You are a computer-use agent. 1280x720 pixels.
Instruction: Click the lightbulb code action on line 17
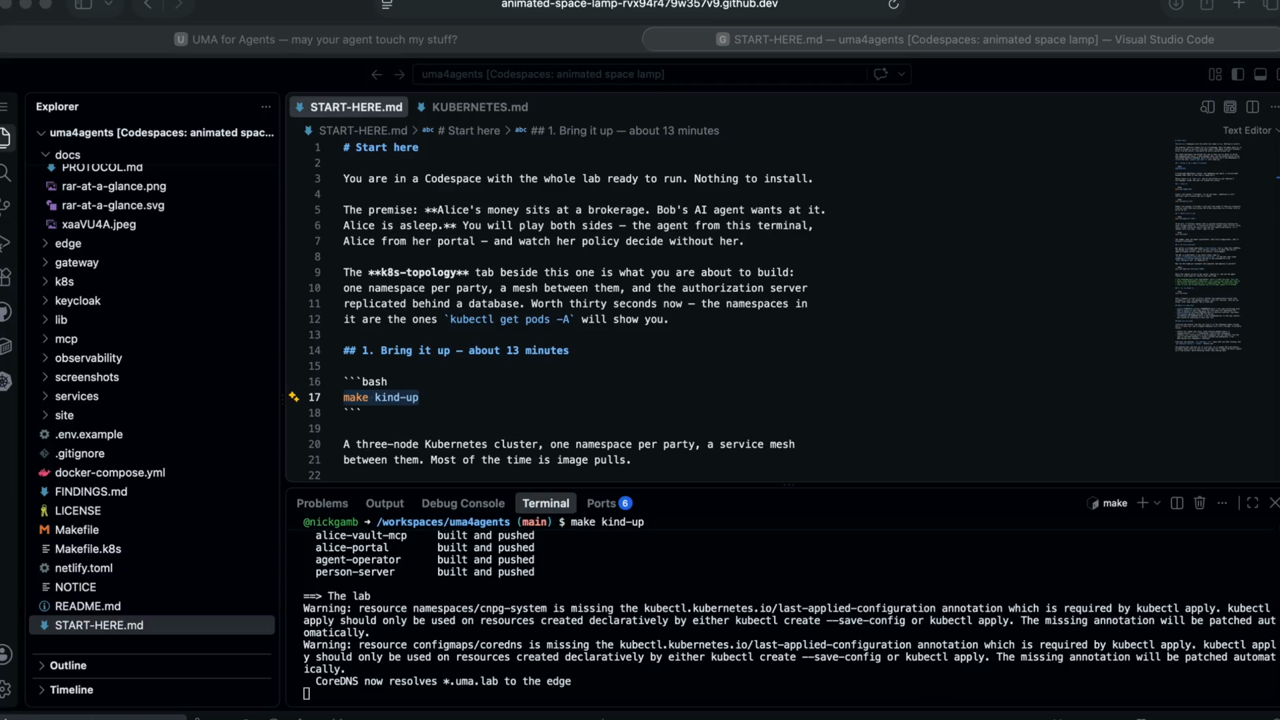click(x=294, y=397)
